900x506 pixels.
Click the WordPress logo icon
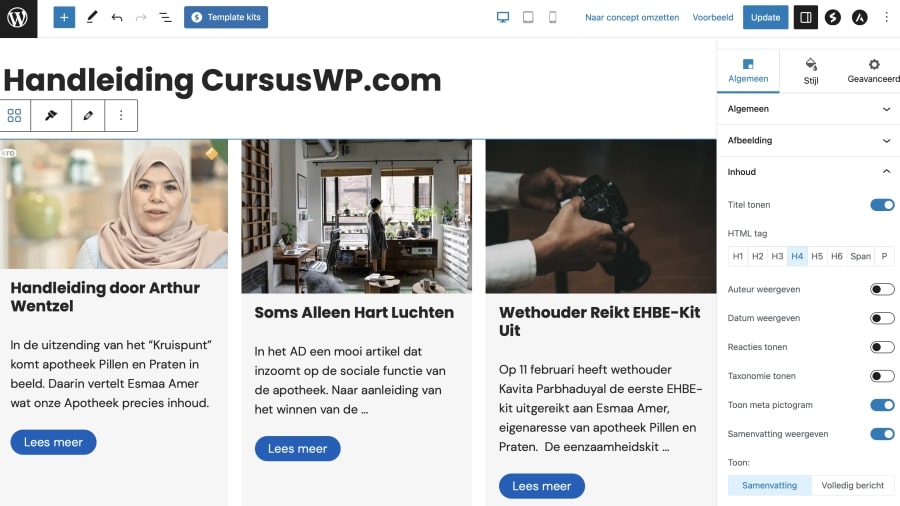18,18
